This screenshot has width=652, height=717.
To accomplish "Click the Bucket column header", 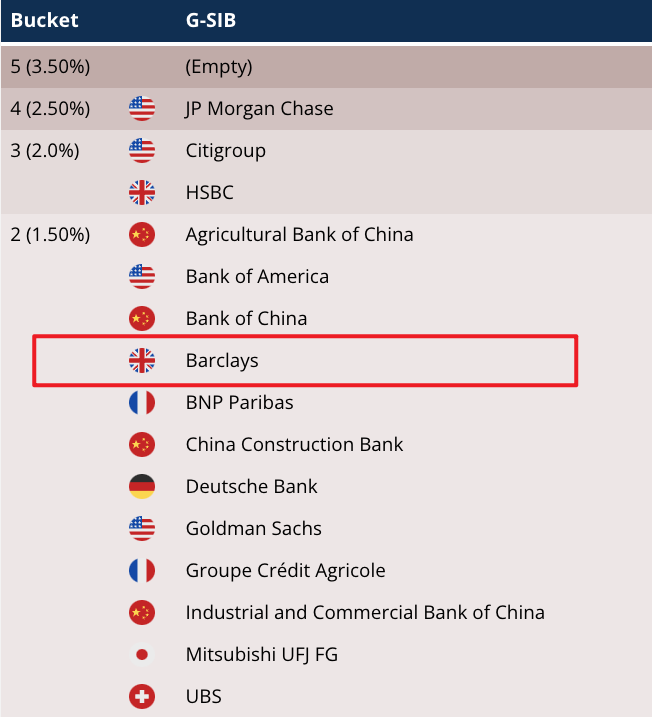I will tap(44, 20).
